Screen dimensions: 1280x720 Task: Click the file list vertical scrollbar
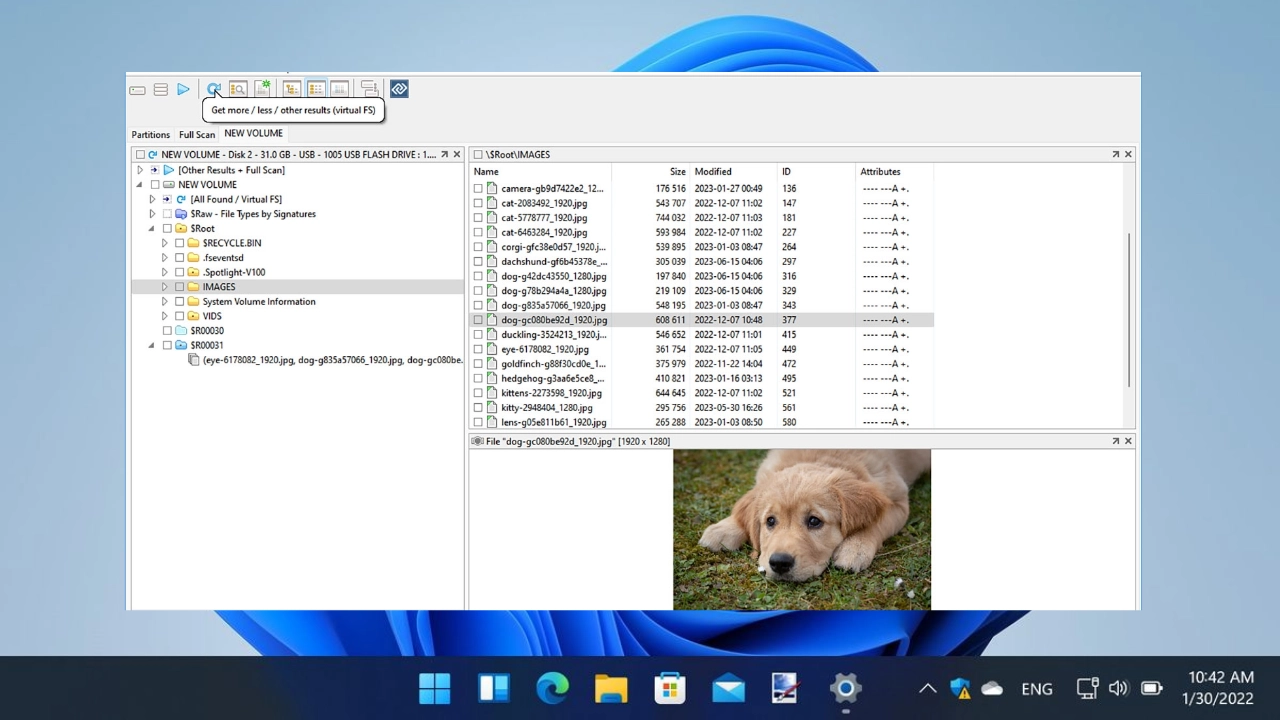point(1130,310)
